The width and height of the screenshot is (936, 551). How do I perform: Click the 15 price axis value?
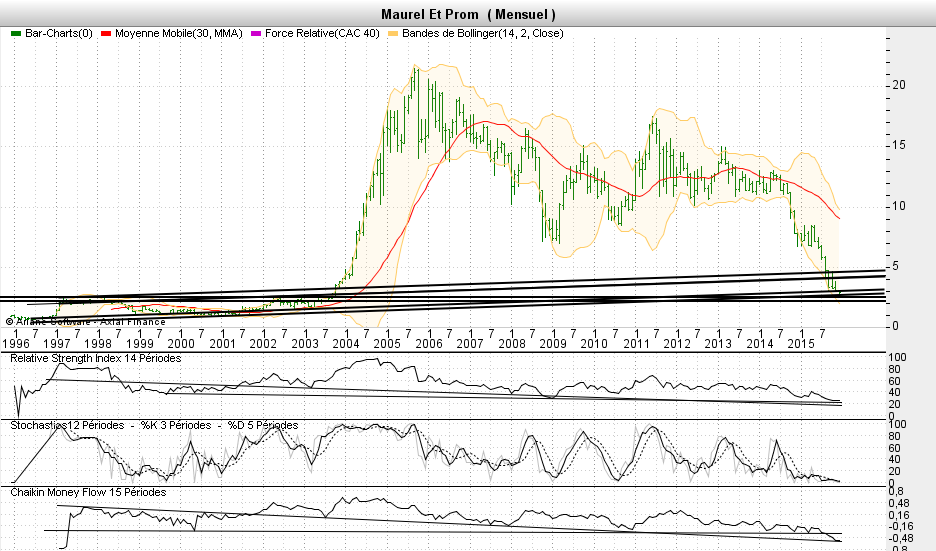pyautogui.click(x=899, y=145)
